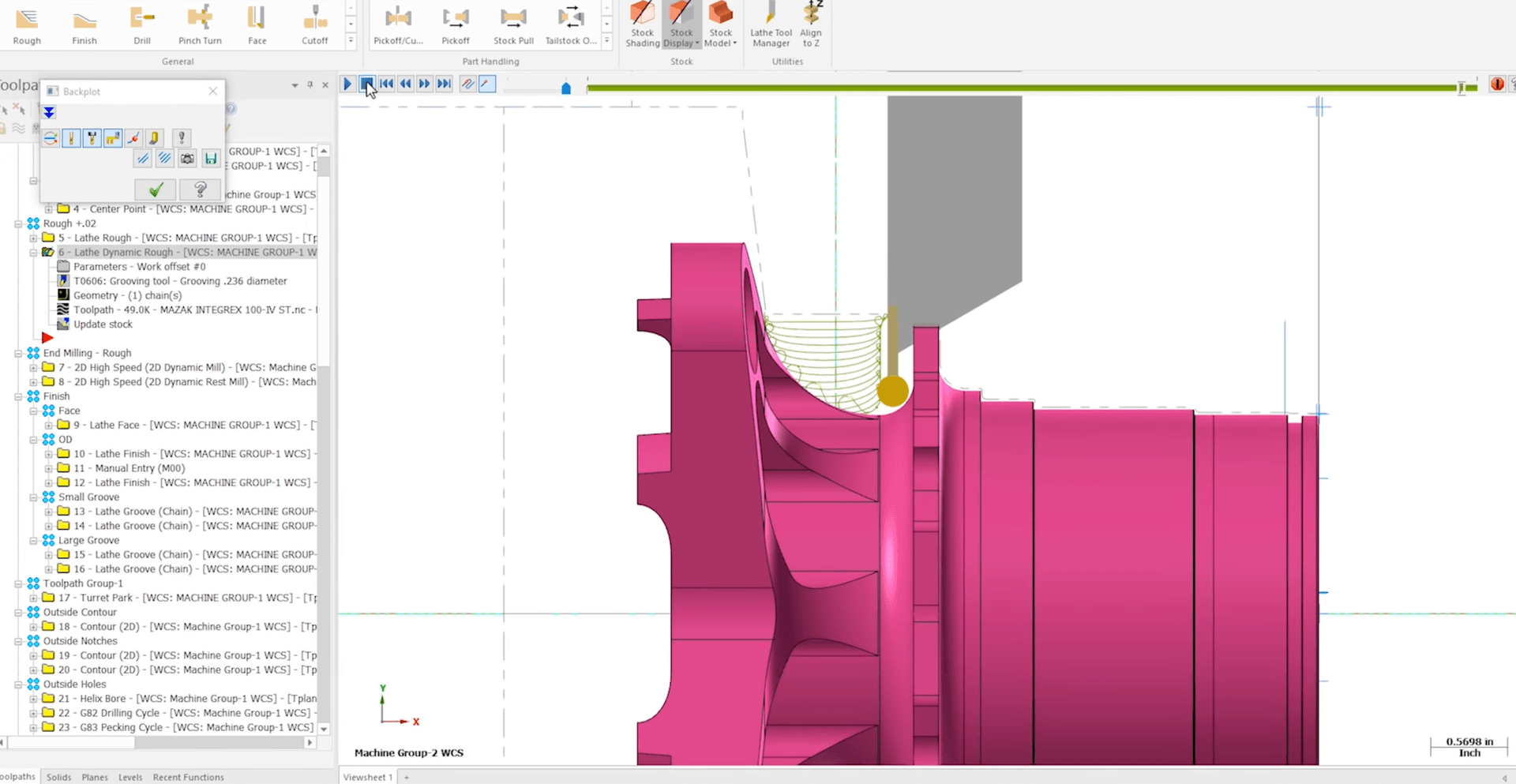
Task: Toggle display holder in Backplot dialog
Action: (92, 139)
